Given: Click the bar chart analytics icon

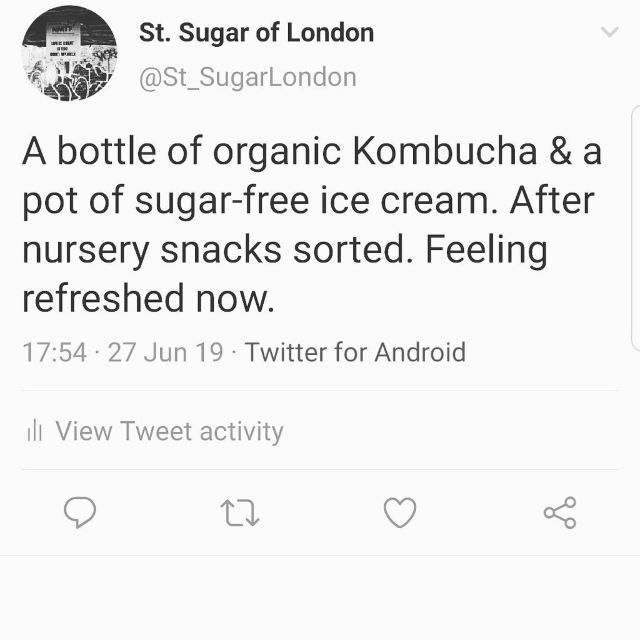Looking at the screenshot, I should (35, 431).
